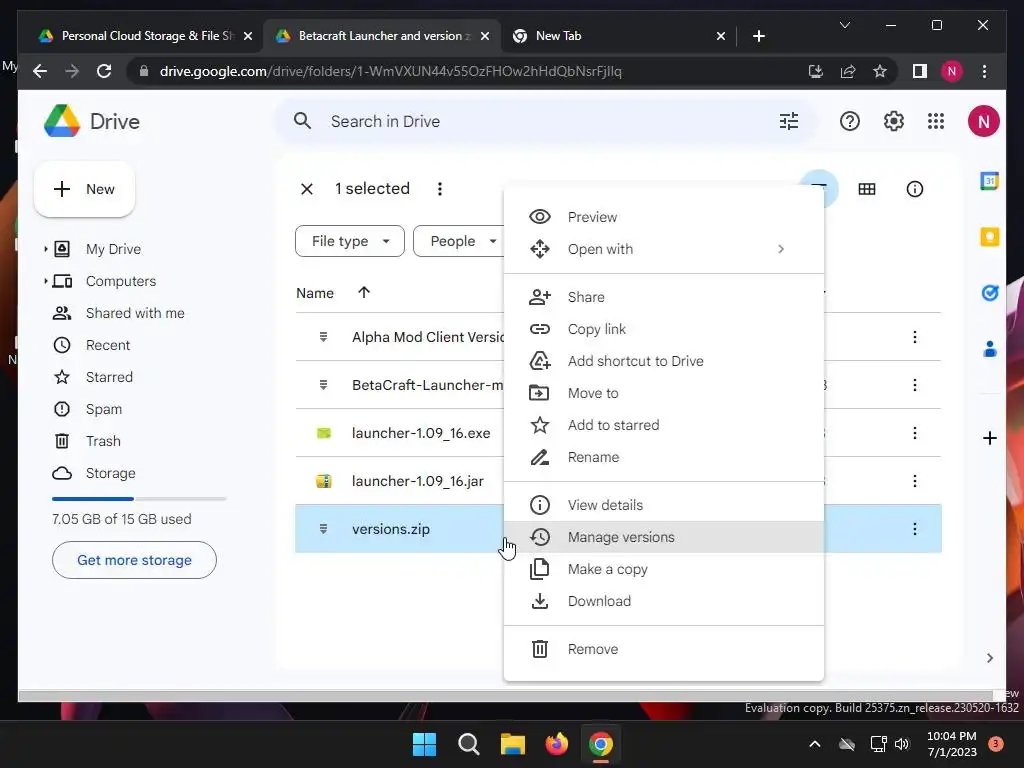Image resolution: width=1024 pixels, height=768 pixels.
Task: Open File Explorer from the taskbar
Action: [x=513, y=743]
